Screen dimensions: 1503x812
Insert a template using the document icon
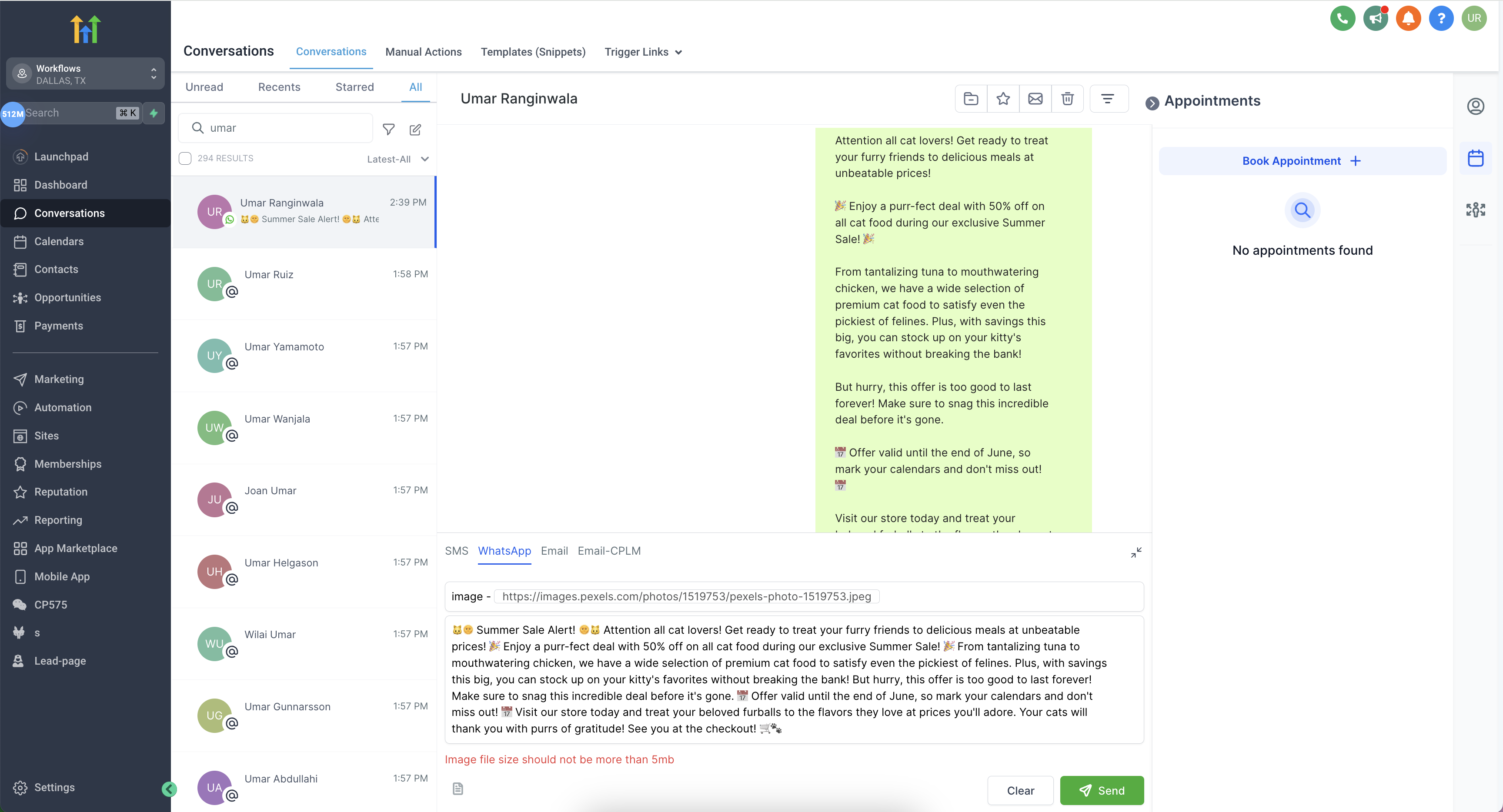point(458,789)
